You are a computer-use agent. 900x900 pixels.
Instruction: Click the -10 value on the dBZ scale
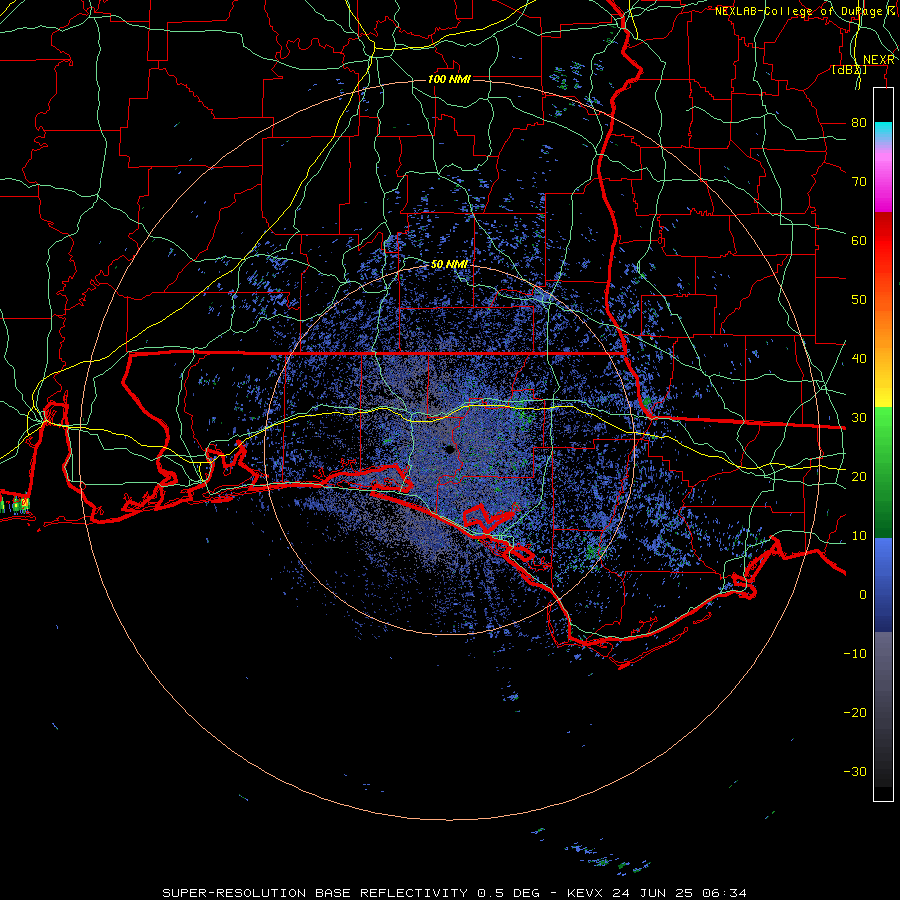tap(855, 653)
